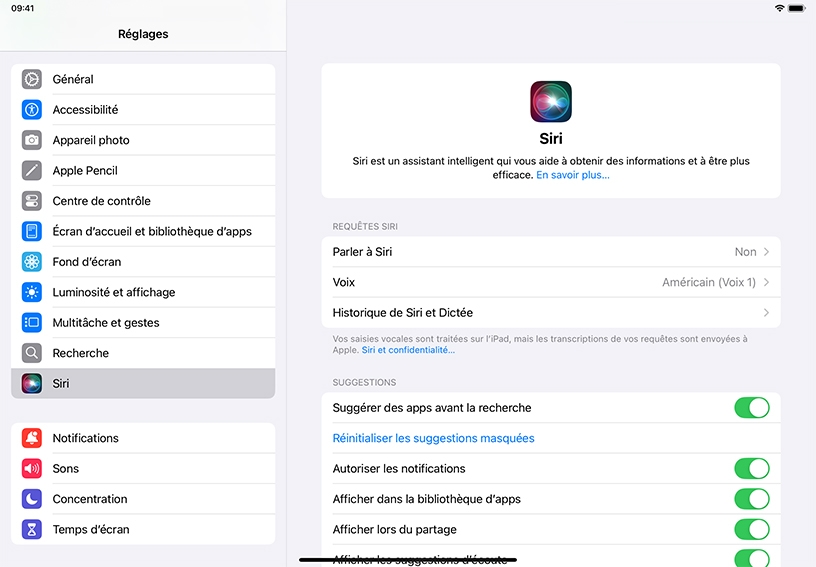Tap the Centre de contrôle icon

(x=32, y=201)
